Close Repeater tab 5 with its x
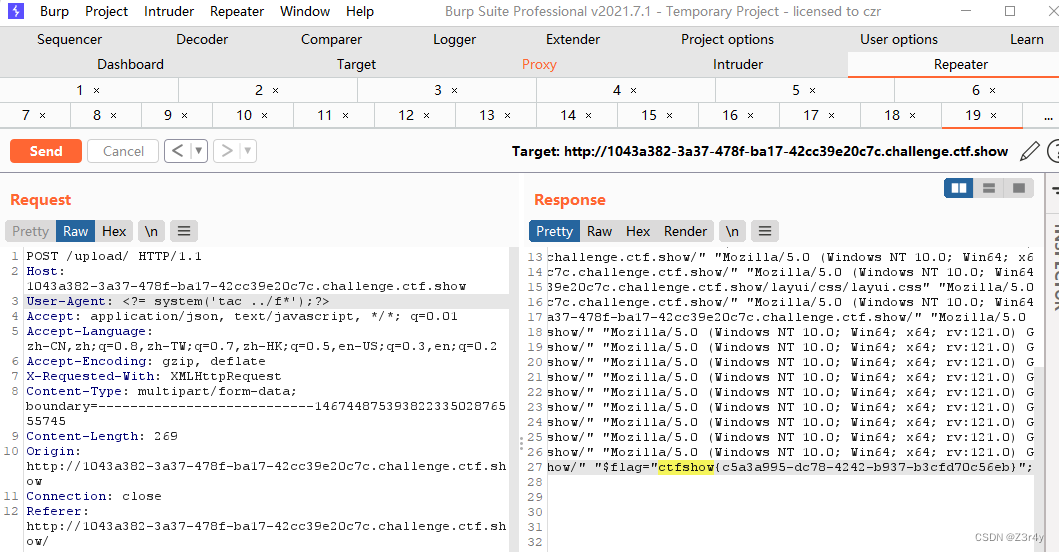 (812, 91)
